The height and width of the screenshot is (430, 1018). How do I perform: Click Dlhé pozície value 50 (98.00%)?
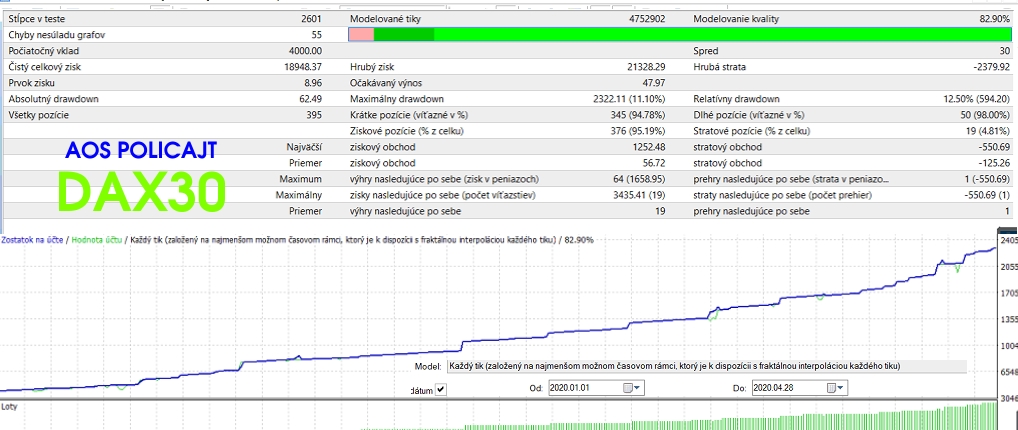(x=985, y=115)
